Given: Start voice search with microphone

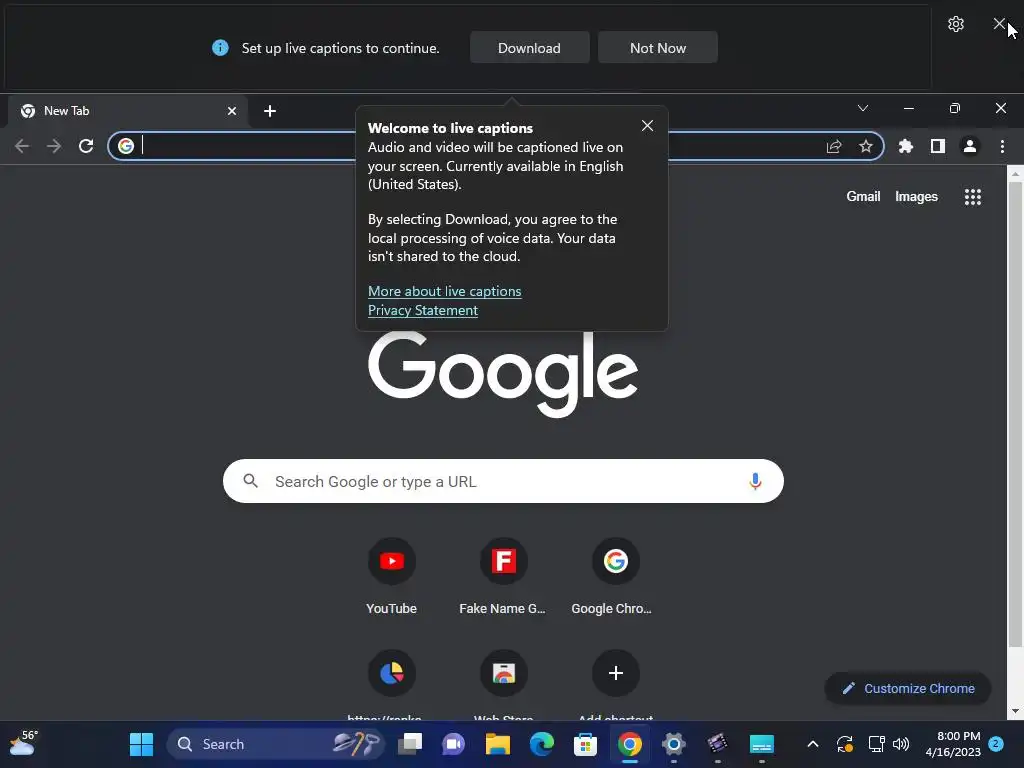Looking at the screenshot, I should pos(755,481).
